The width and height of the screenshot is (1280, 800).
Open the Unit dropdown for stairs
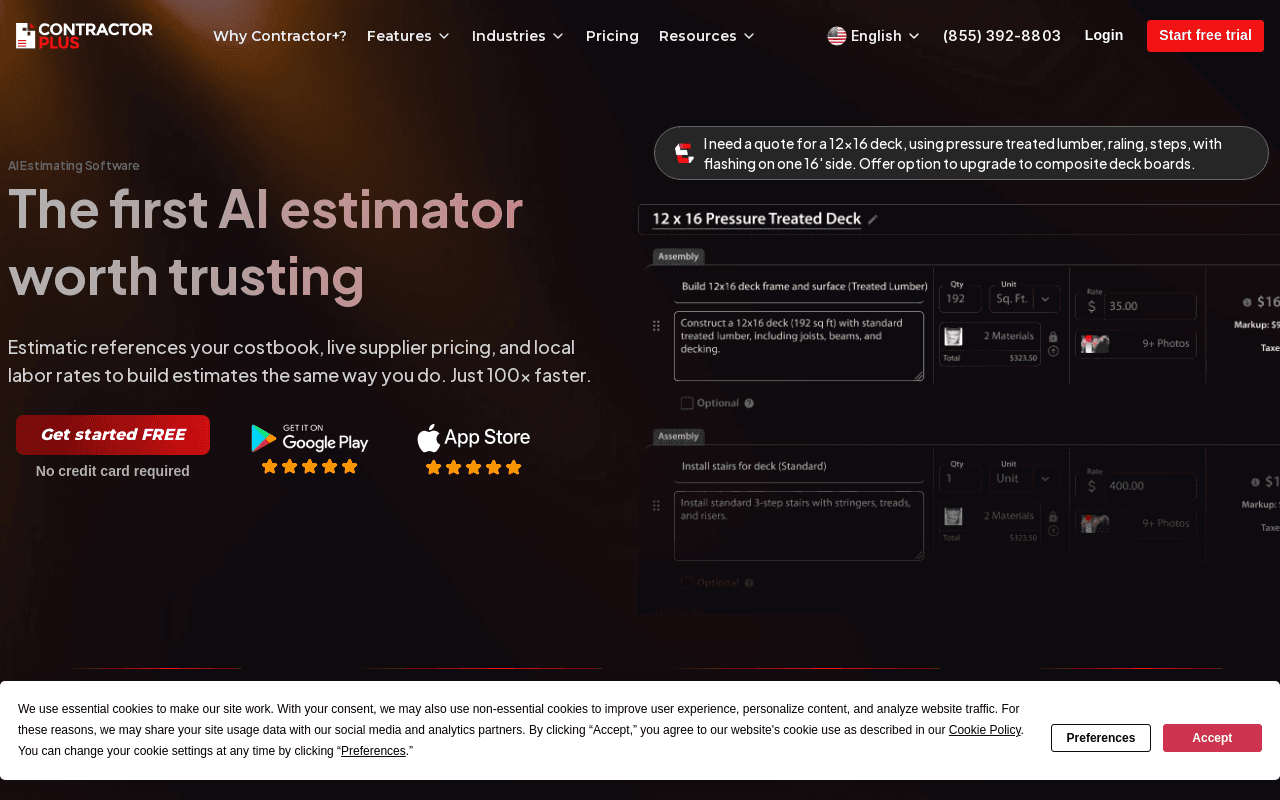[x=1024, y=479]
